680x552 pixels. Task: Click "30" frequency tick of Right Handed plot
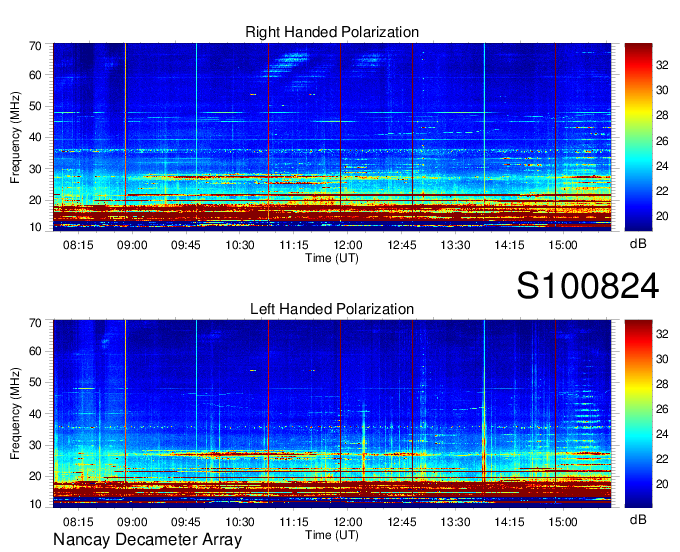(x=35, y=169)
